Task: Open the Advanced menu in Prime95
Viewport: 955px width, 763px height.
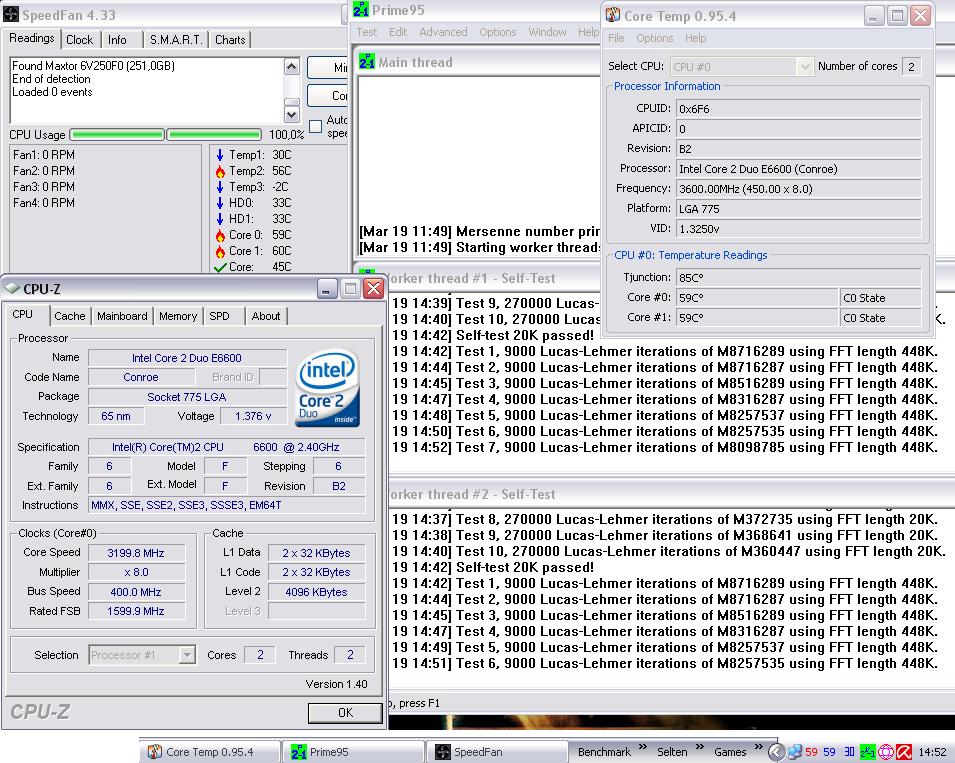Action: 443,32
